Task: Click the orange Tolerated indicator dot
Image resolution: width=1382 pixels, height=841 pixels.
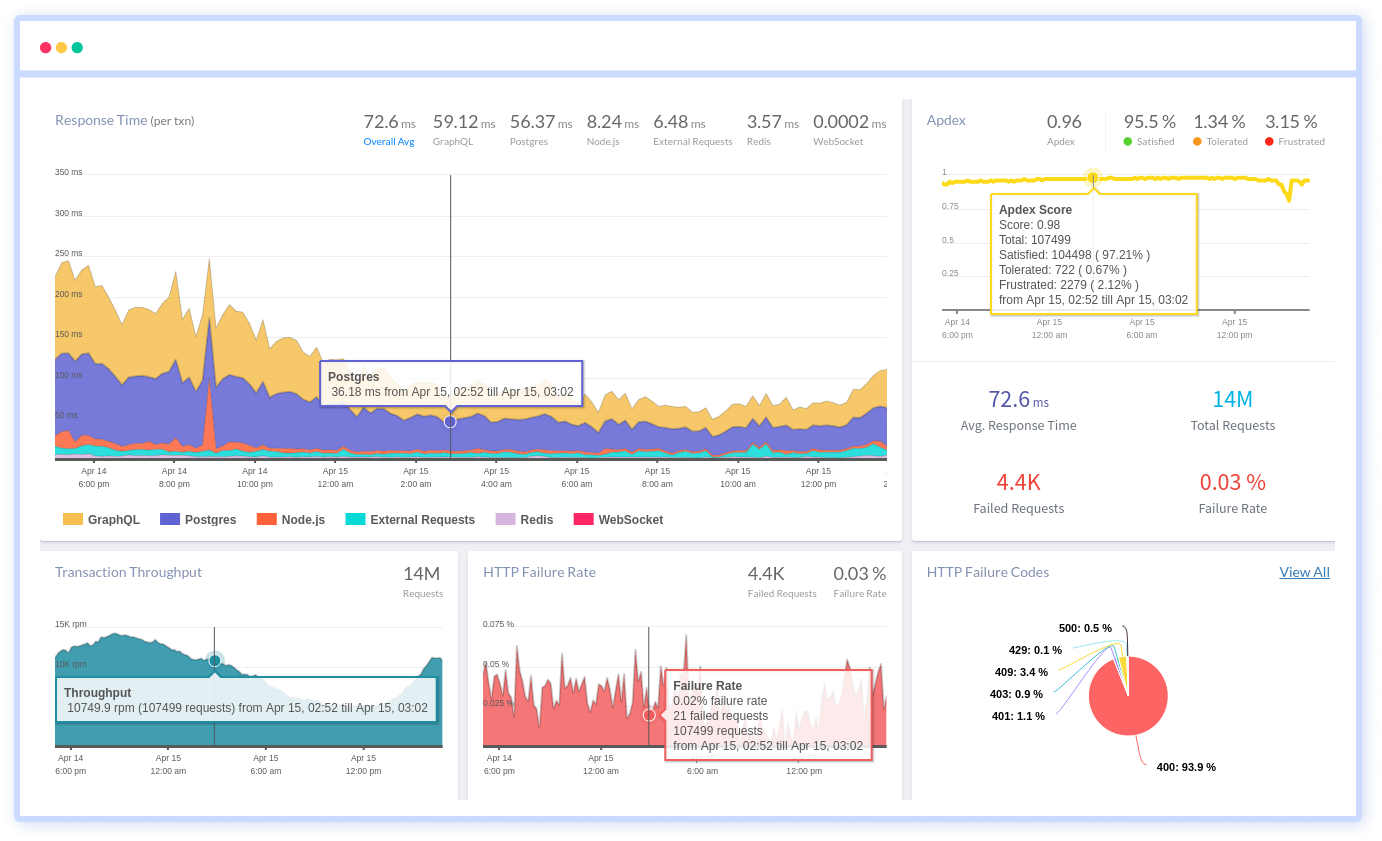Action: 1198,141
